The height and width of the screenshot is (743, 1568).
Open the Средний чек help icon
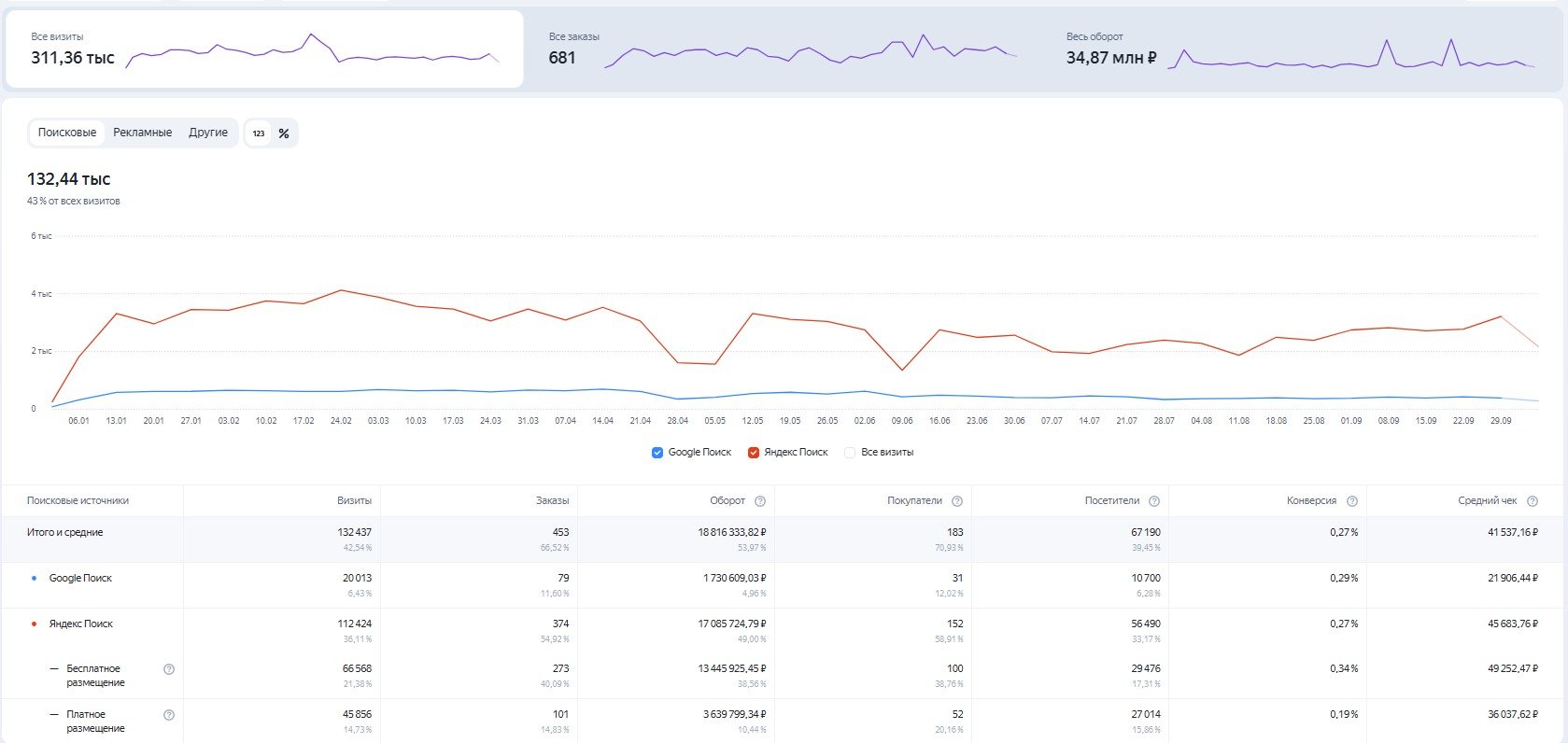1532,501
